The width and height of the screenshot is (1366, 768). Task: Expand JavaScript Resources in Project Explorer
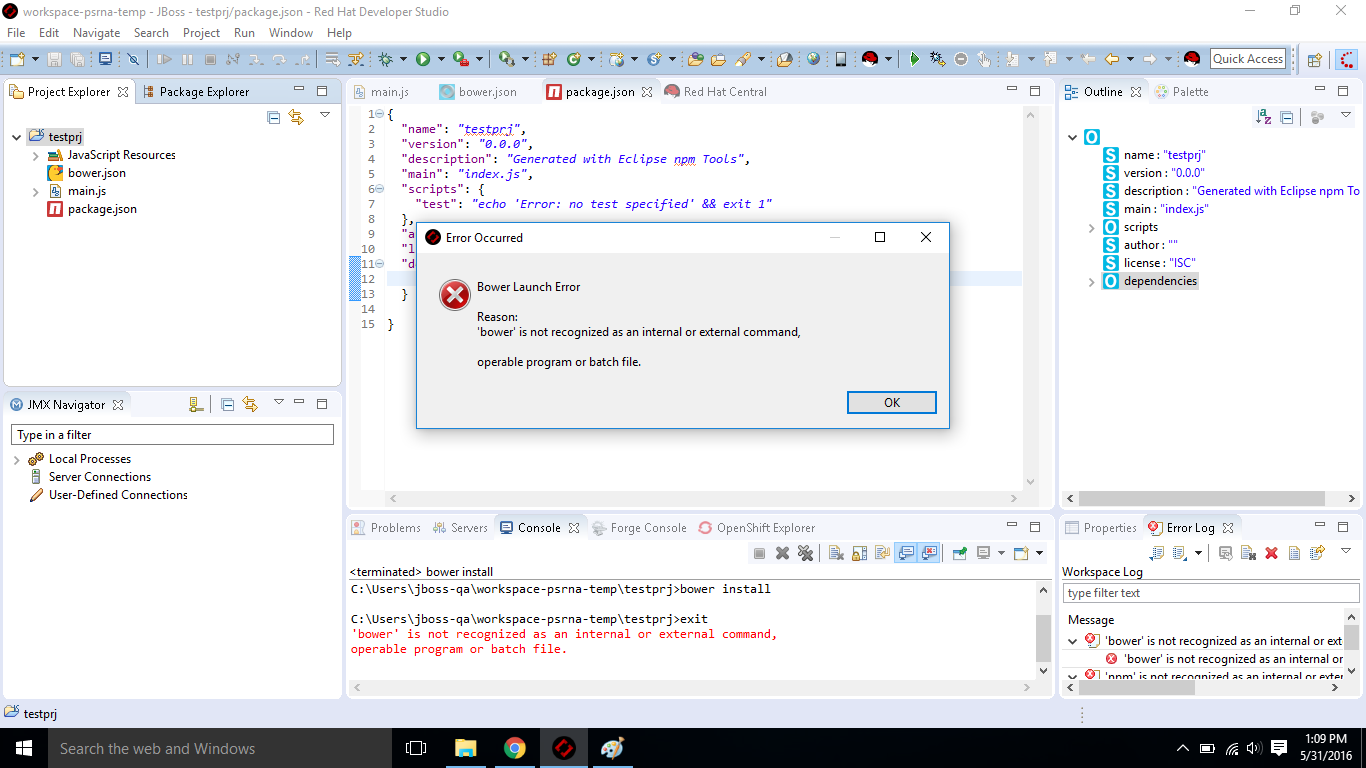click(x=36, y=156)
